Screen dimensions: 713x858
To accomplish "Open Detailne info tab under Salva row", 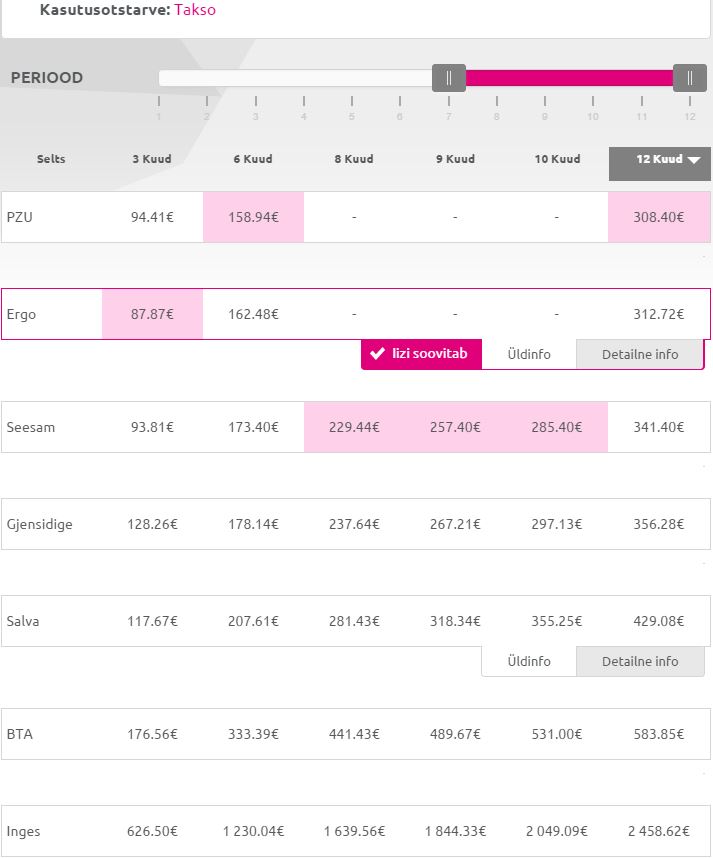I will (640, 661).
